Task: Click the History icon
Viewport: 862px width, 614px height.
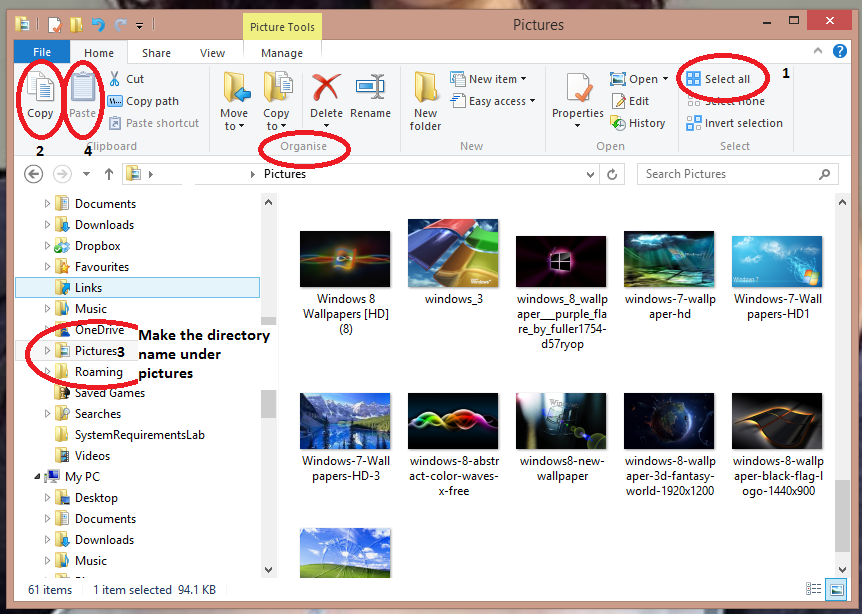Action: click(x=639, y=122)
